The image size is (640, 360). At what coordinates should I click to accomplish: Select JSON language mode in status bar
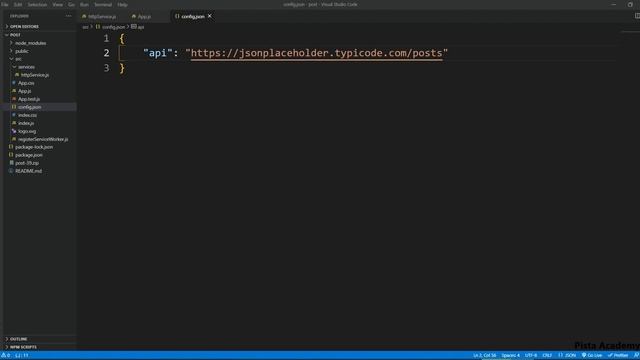pyautogui.click(x=567, y=356)
